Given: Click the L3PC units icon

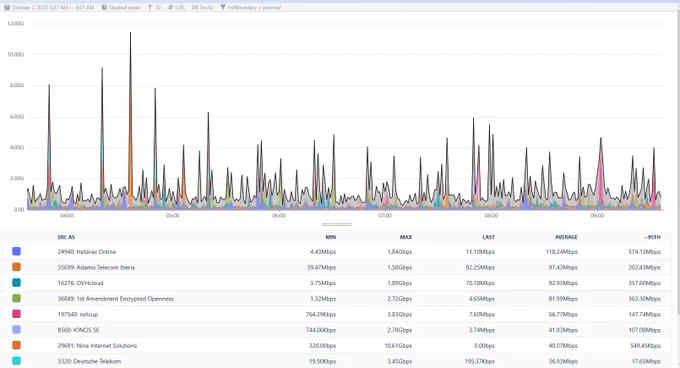Looking at the screenshot, I should [170, 7].
